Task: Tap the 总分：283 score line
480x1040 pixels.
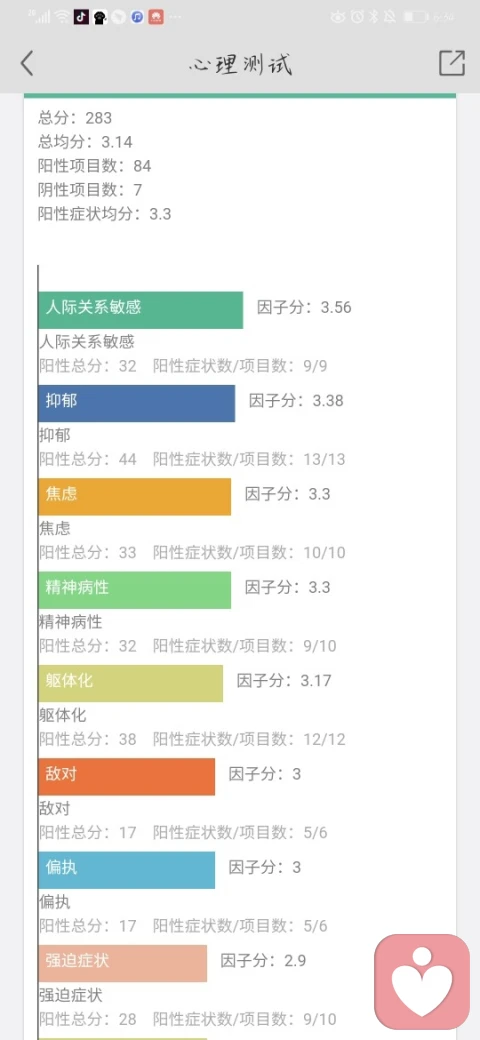Action: tap(75, 118)
